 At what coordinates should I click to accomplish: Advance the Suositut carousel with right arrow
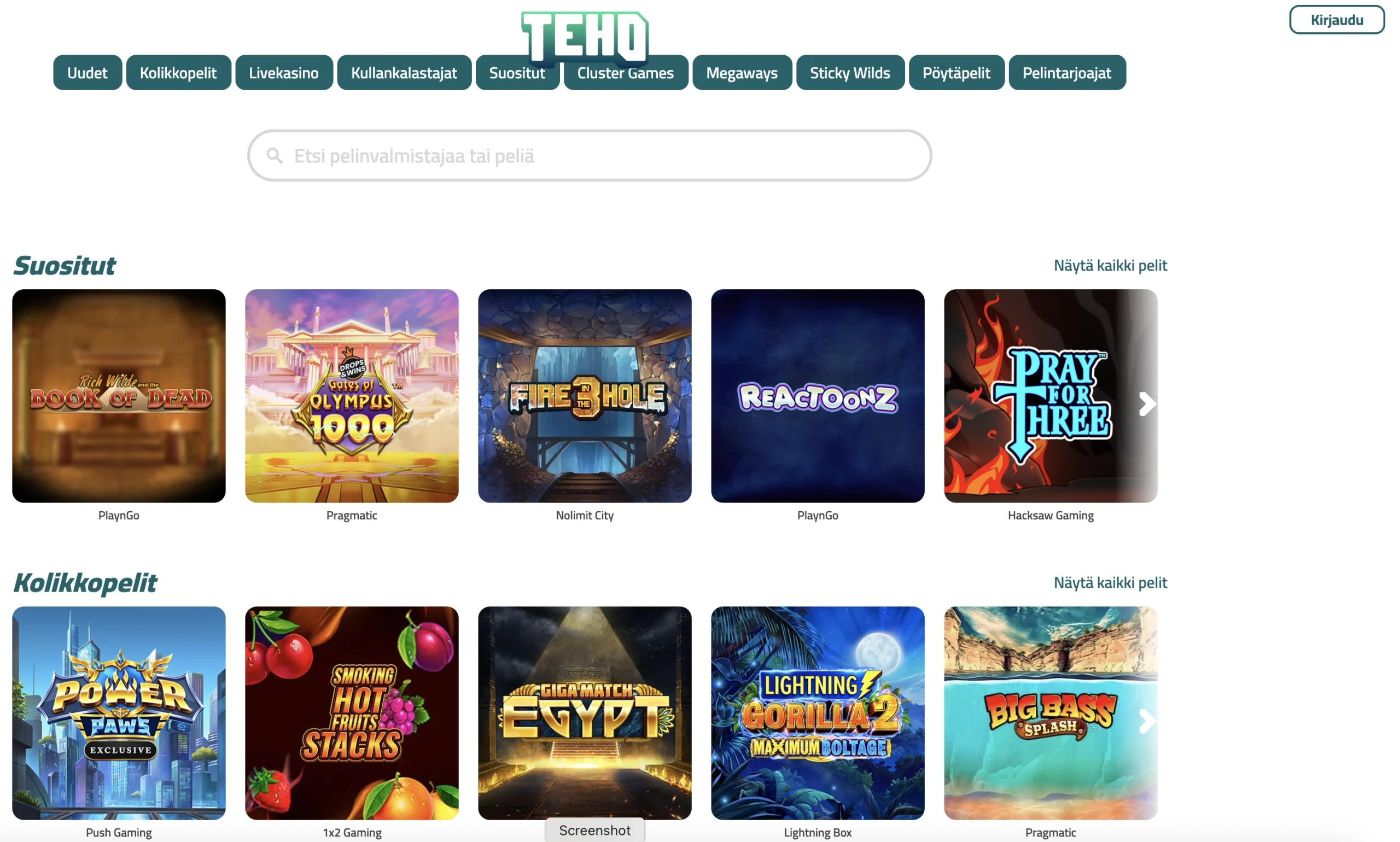[x=1146, y=404]
